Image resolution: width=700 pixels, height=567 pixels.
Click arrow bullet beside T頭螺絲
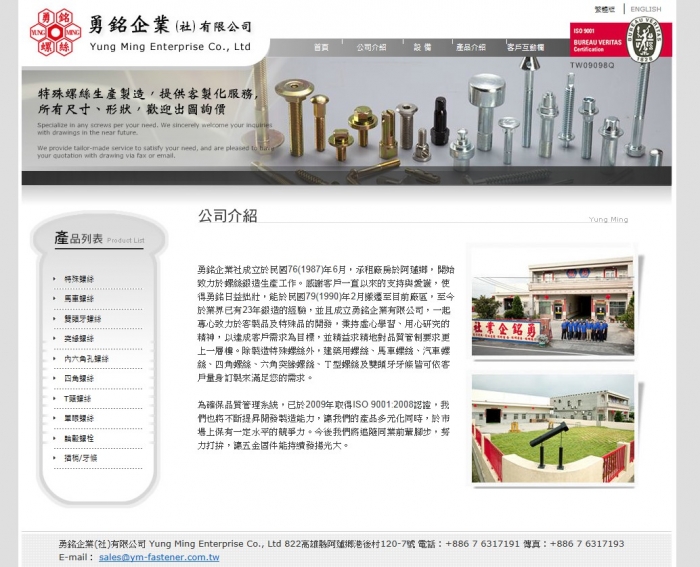54,398
